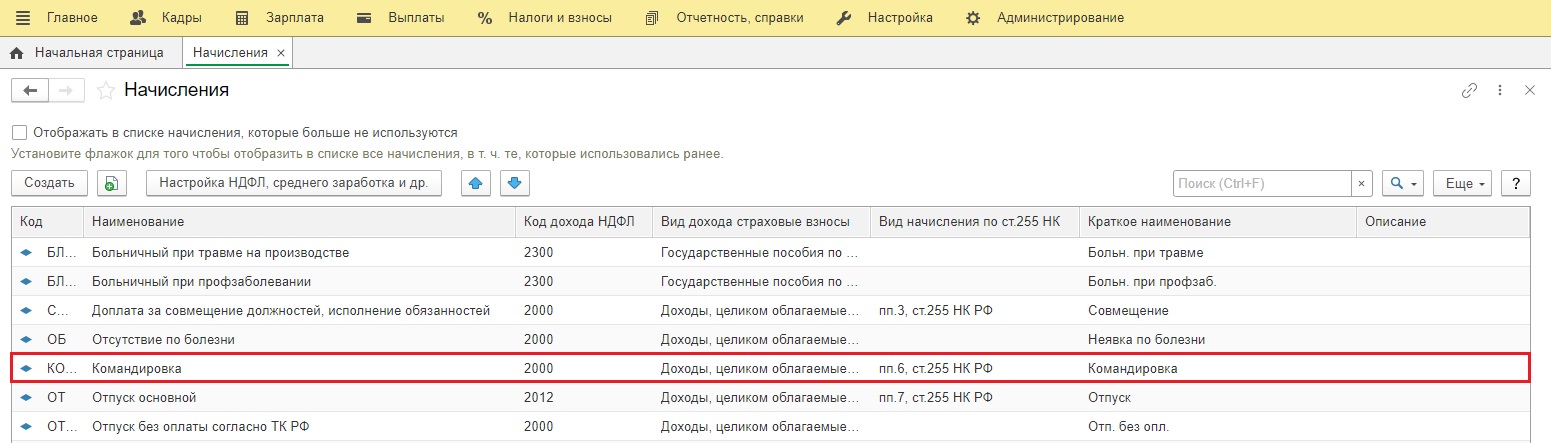Click row icon of Доплата за совмещение должностей
The image size is (1551, 443).
(27, 311)
